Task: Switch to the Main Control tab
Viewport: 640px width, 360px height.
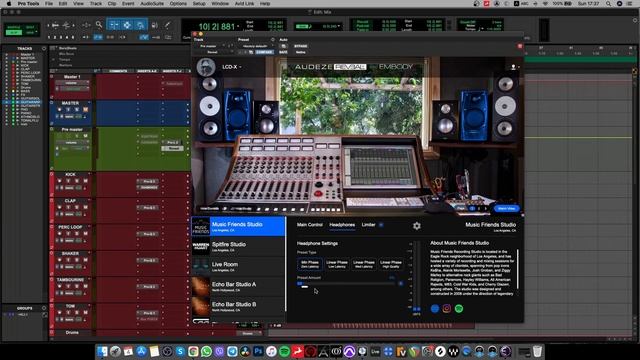Action: (310, 225)
